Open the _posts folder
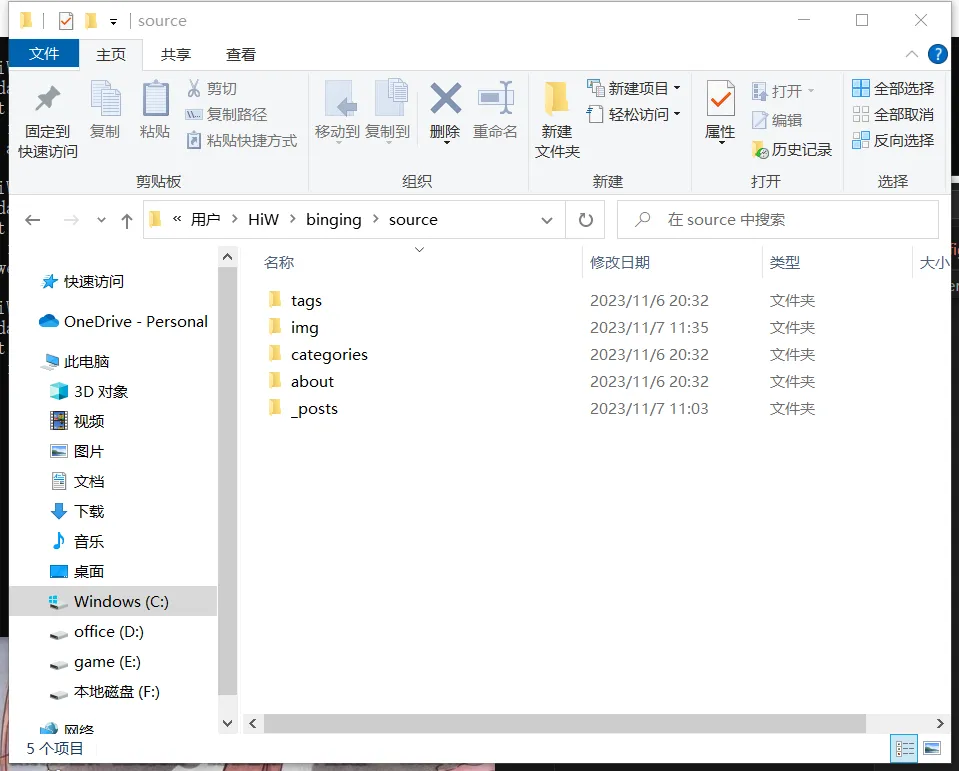Viewport: 959px width, 771px height. 314,409
